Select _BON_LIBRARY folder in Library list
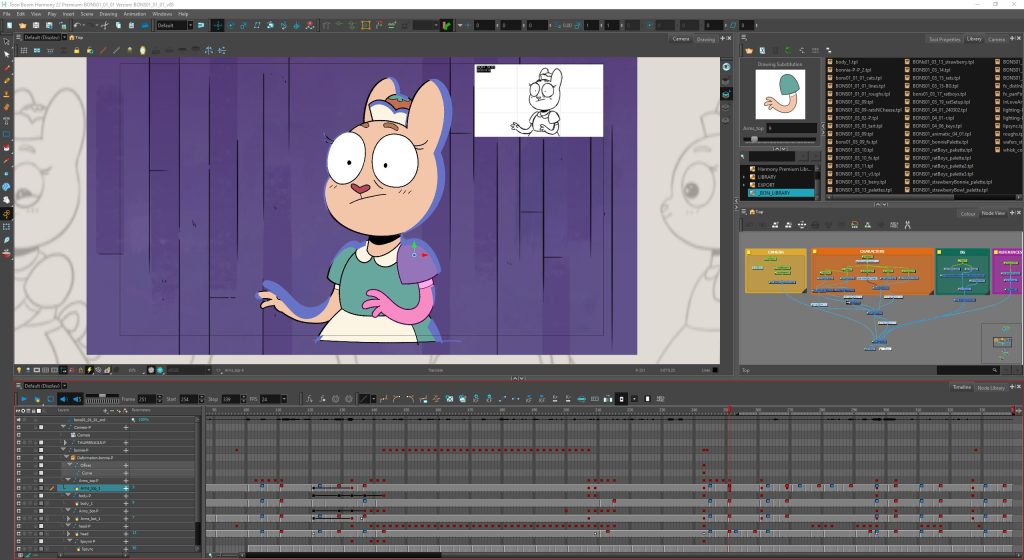Screen dimensions: 1024x560 (780, 193)
